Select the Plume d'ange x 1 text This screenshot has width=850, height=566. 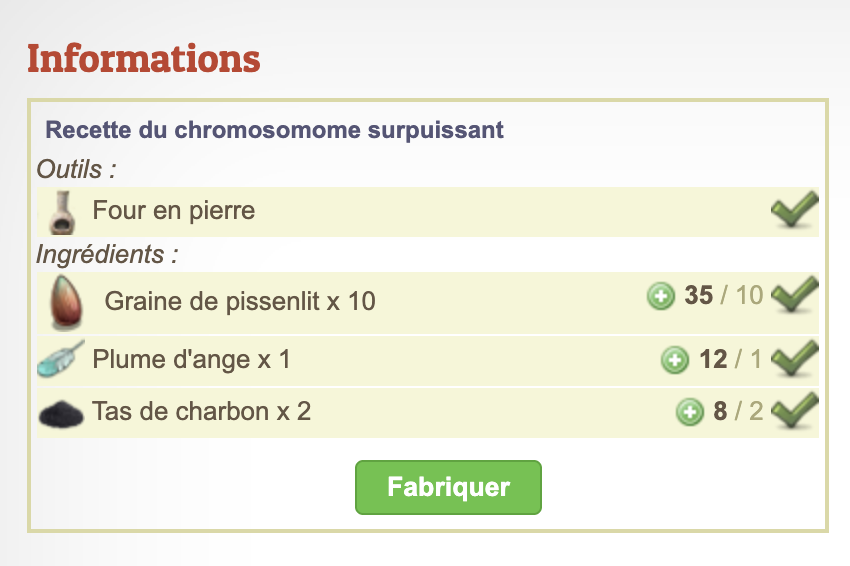coord(191,358)
